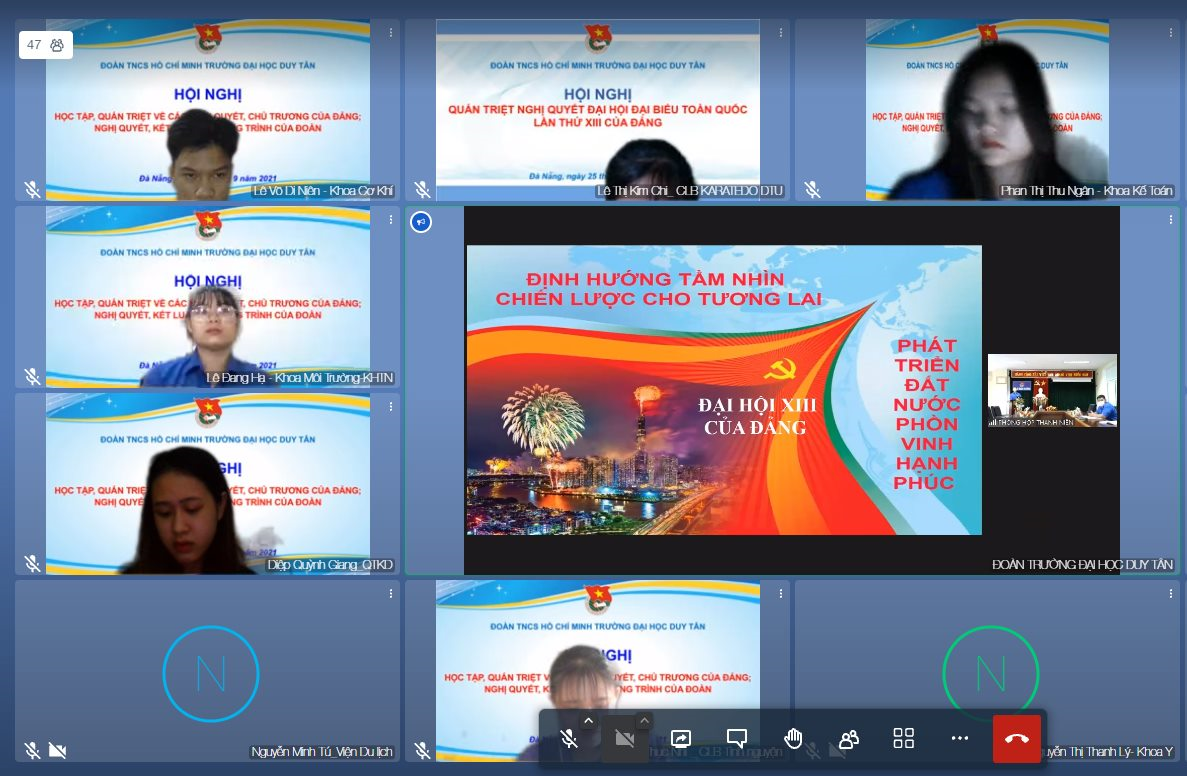Open tile menu for Nguyễn Thị Thanh Lý
The width and height of the screenshot is (1187, 776).
[1170, 594]
